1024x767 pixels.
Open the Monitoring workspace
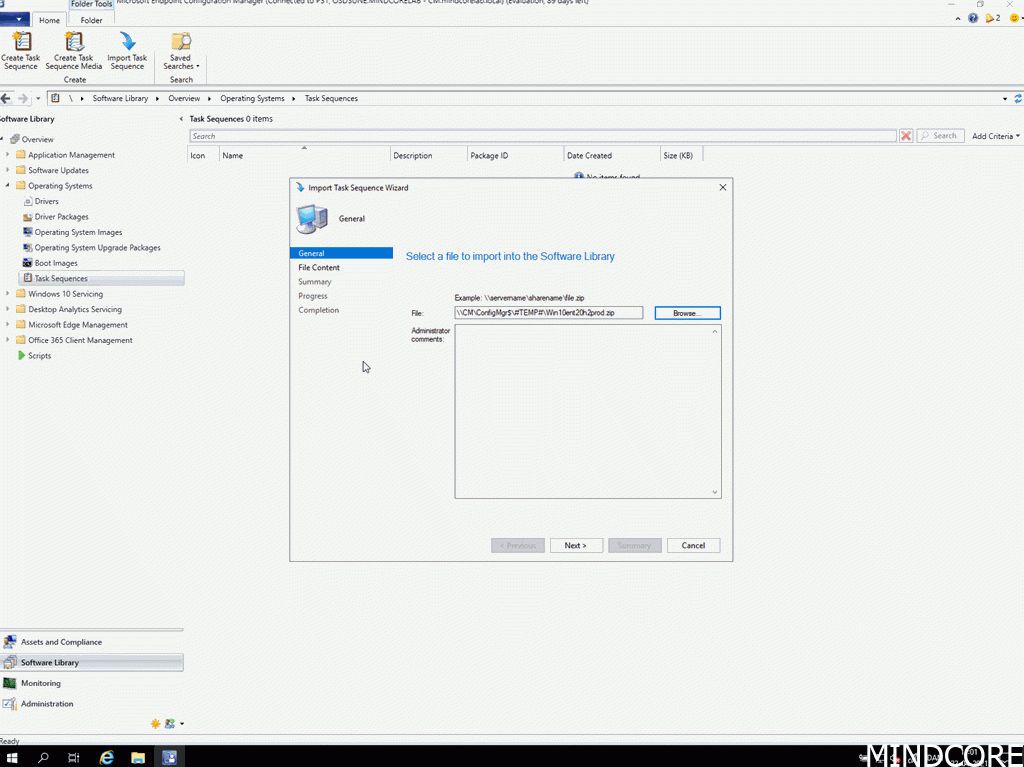click(41, 683)
